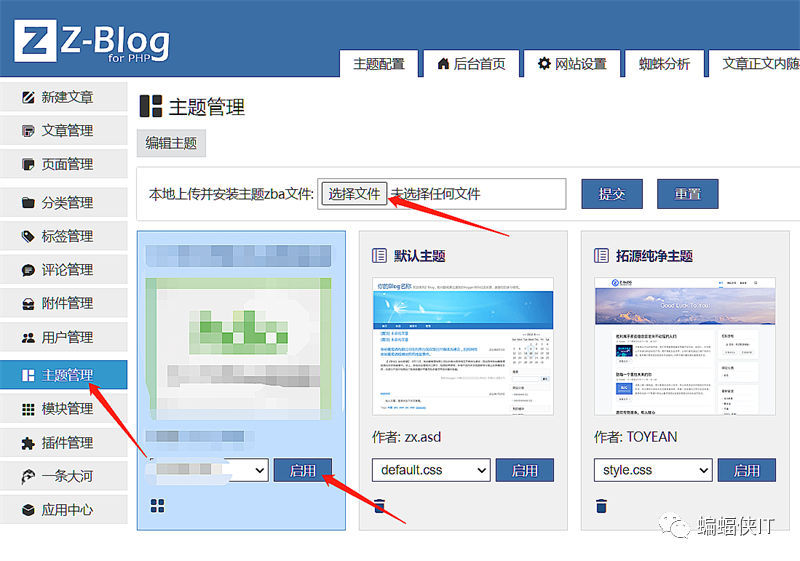Click the 一条大河 icon
Image resolution: width=800 pixels, height=561 pixels.
pyautogui.click(x=28, y=476)
